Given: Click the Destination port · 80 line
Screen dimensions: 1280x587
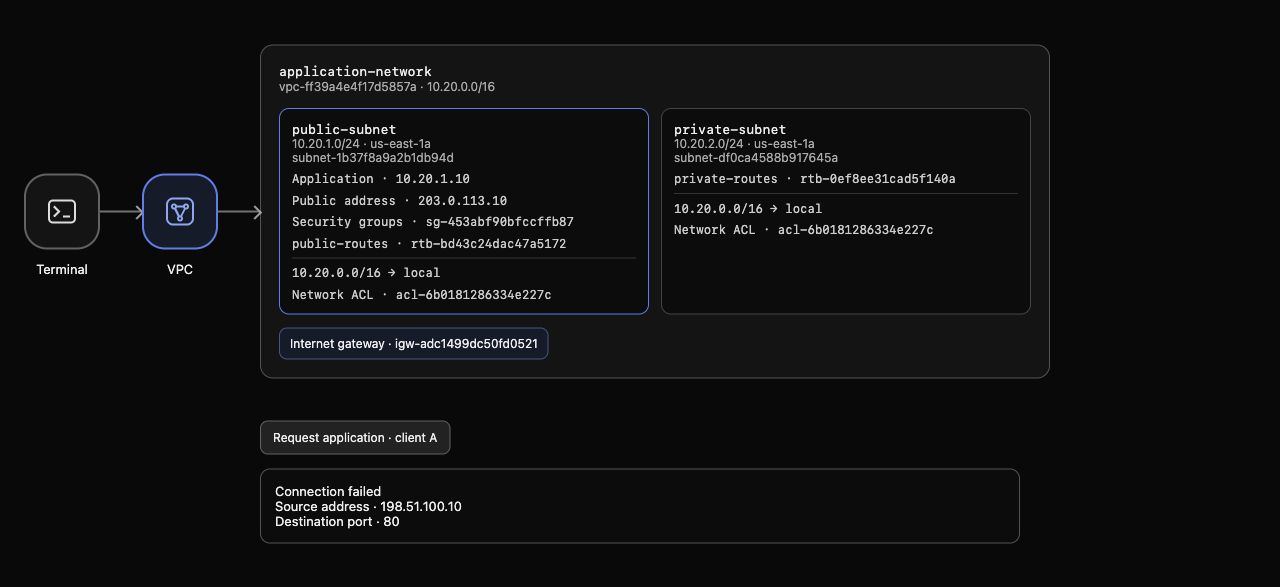Looking at the screenshot, I should pos(337,522).
